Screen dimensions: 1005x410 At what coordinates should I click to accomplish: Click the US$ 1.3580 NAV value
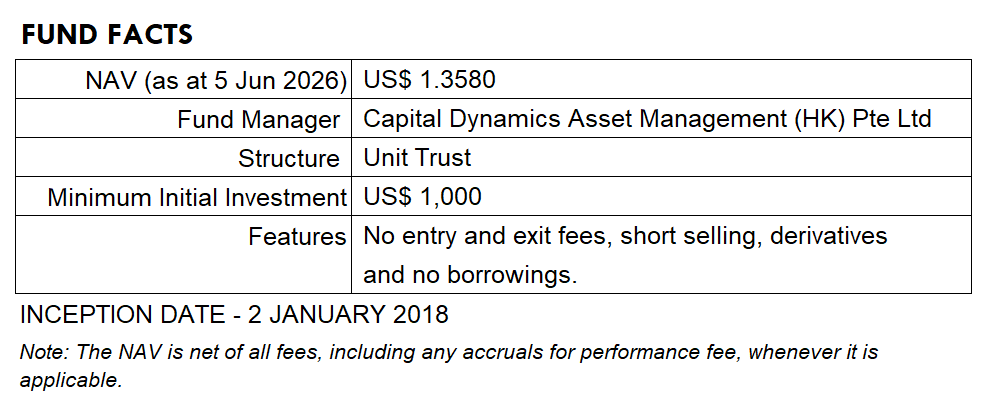pyautogui.click(x=429, y=79)
